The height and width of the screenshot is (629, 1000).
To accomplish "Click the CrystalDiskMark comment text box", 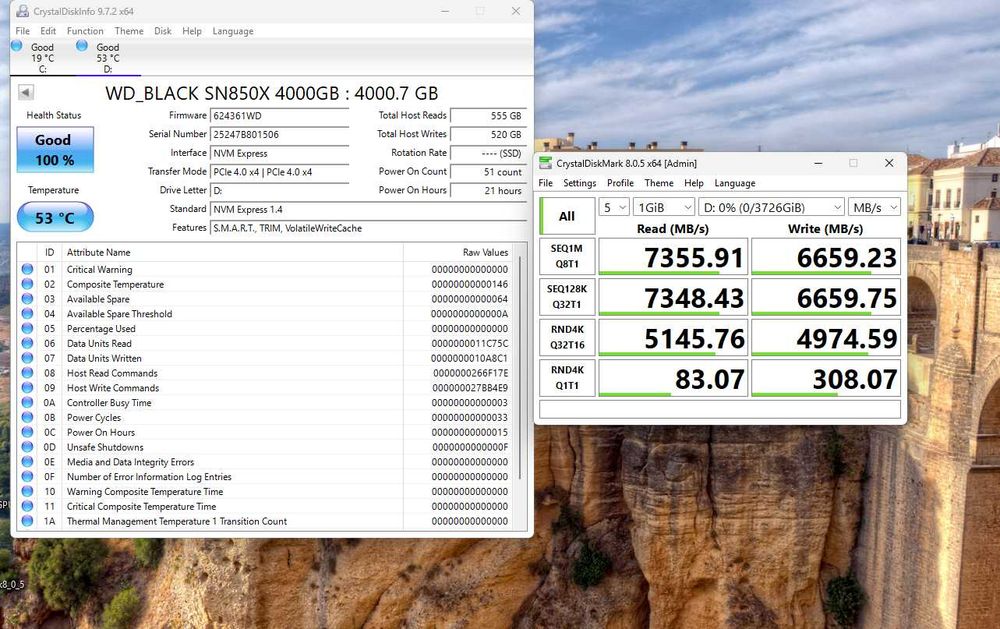I will (x=720, y=409).
